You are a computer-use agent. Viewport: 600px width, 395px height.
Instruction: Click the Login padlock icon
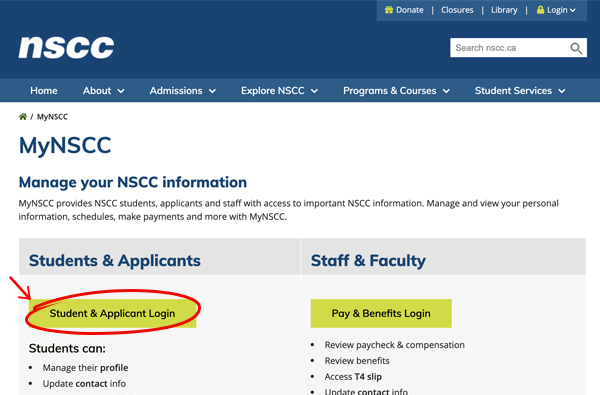click(x=540, y=10)
